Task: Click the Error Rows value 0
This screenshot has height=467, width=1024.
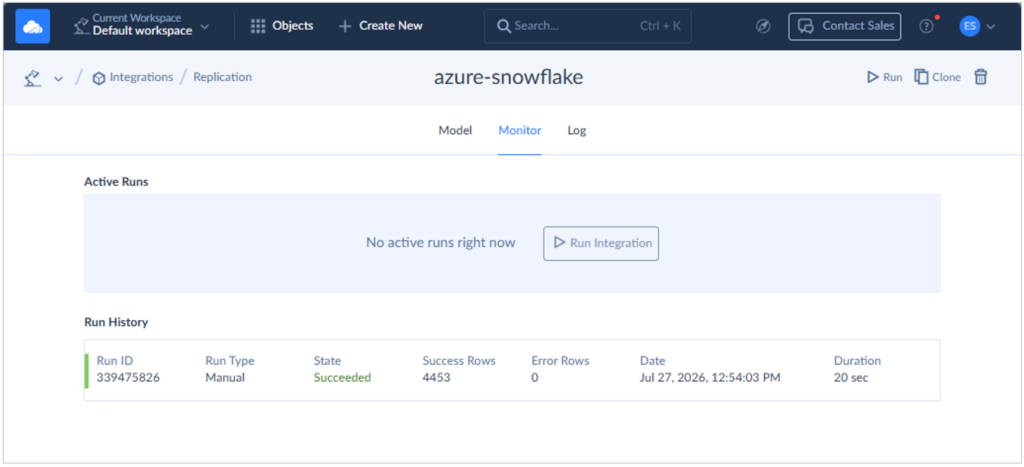Action: point(535,378)
